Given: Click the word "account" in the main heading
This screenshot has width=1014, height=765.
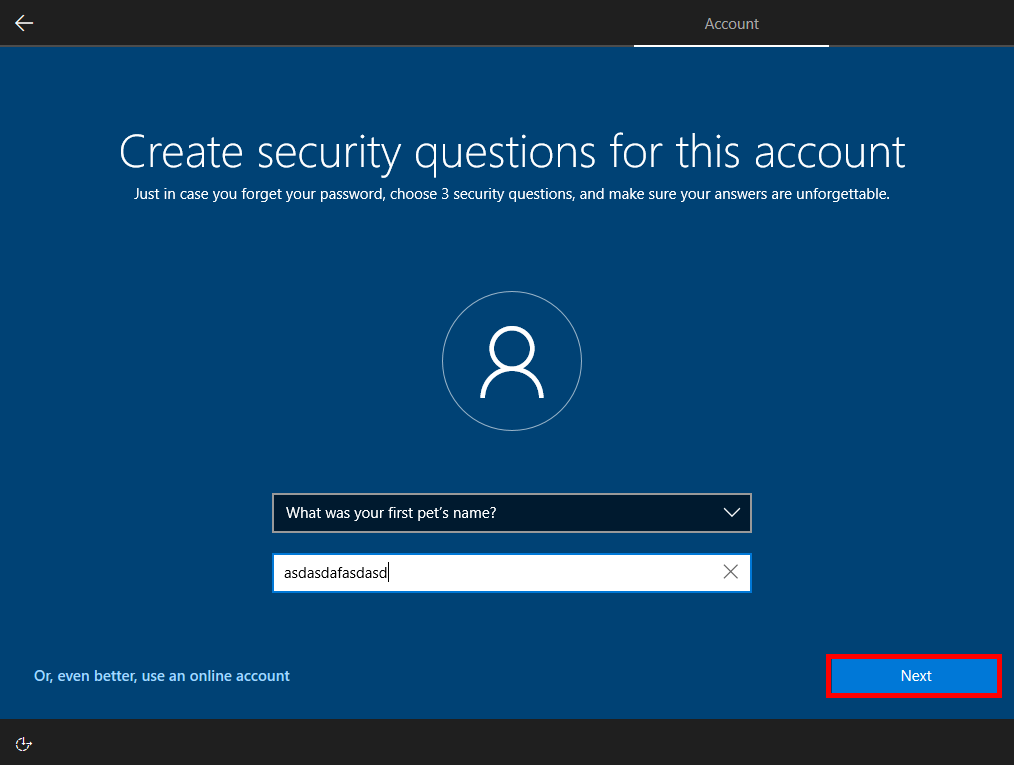Looking at the screenshot, I should (829, 152).
